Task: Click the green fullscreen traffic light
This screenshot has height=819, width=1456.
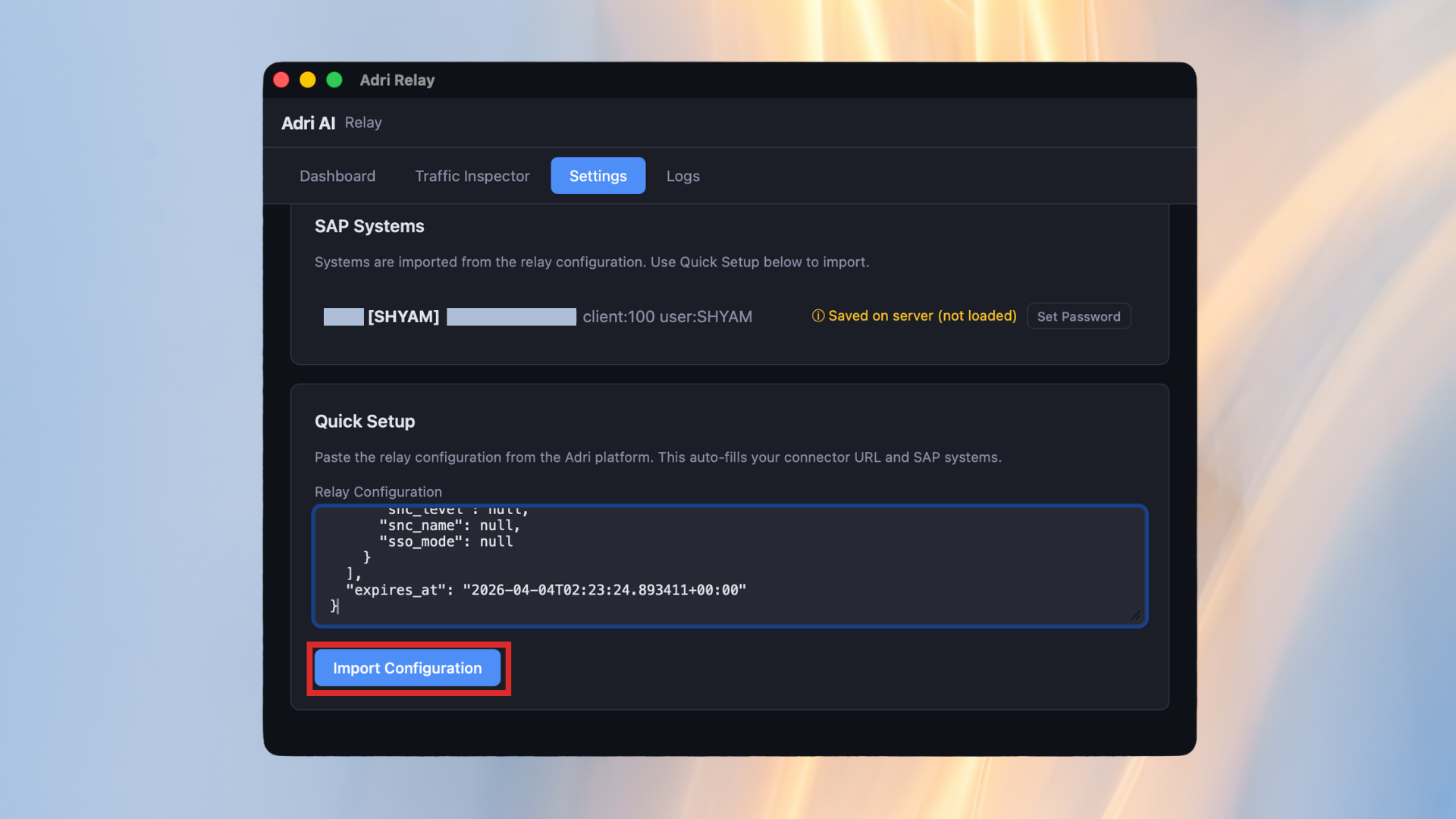Action: pyautogui.click(x=334, y=79)
